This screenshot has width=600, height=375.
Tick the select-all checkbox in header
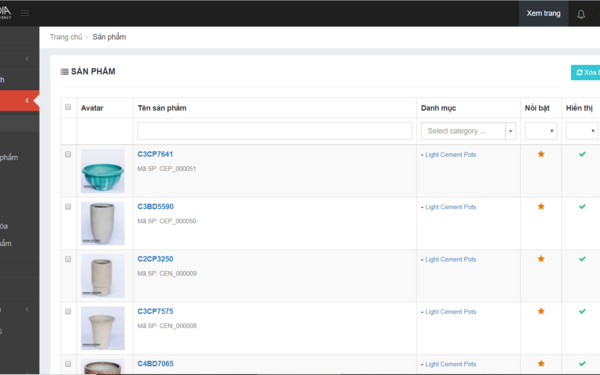[x=68, y=107]
